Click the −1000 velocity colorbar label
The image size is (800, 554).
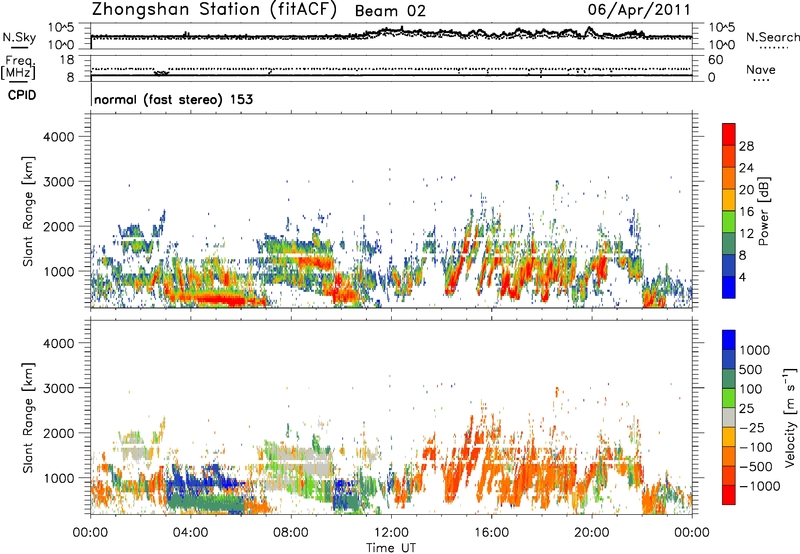coord(760,486)
